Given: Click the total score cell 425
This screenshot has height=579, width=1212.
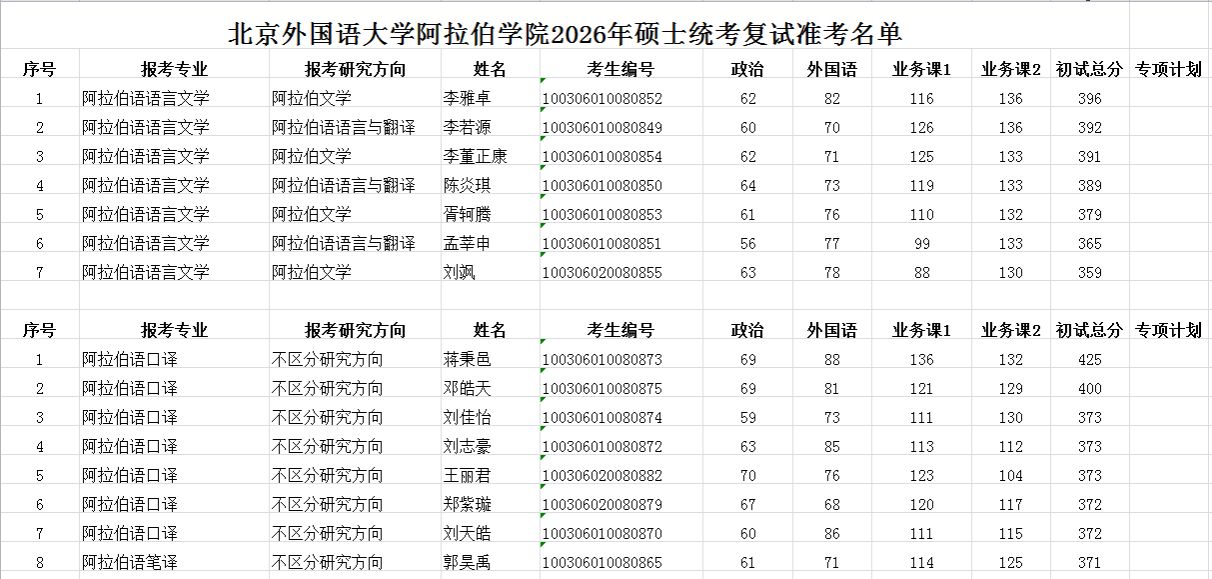Looking at the screenshot, I should pyautogui.click(x=1089, y=360).
